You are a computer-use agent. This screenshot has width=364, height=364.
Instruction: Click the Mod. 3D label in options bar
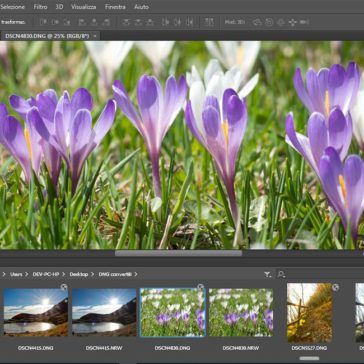pyautogui.click(x=235, y=22)
